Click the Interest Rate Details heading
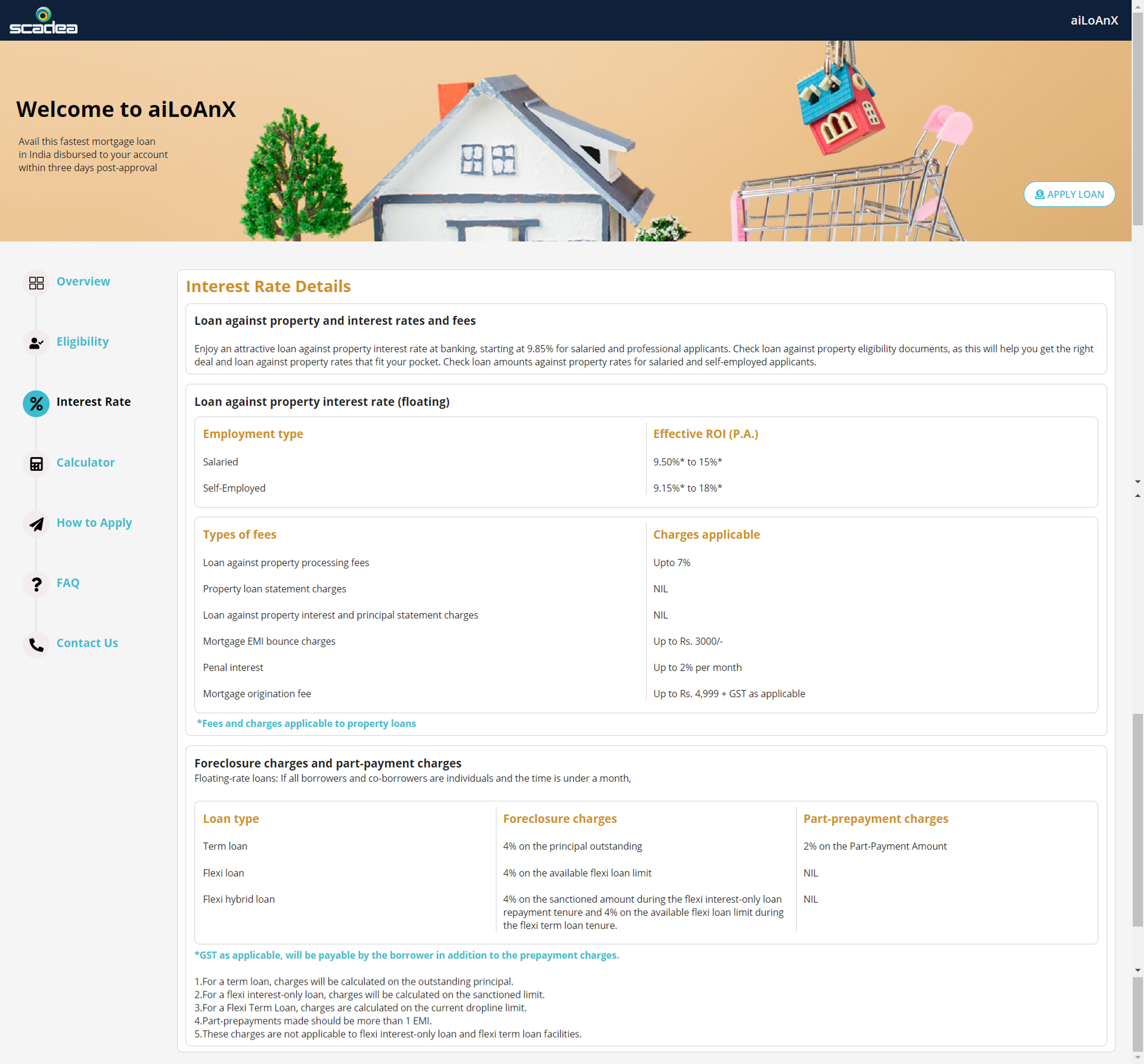1144x1064 pixels. point(268,286)
